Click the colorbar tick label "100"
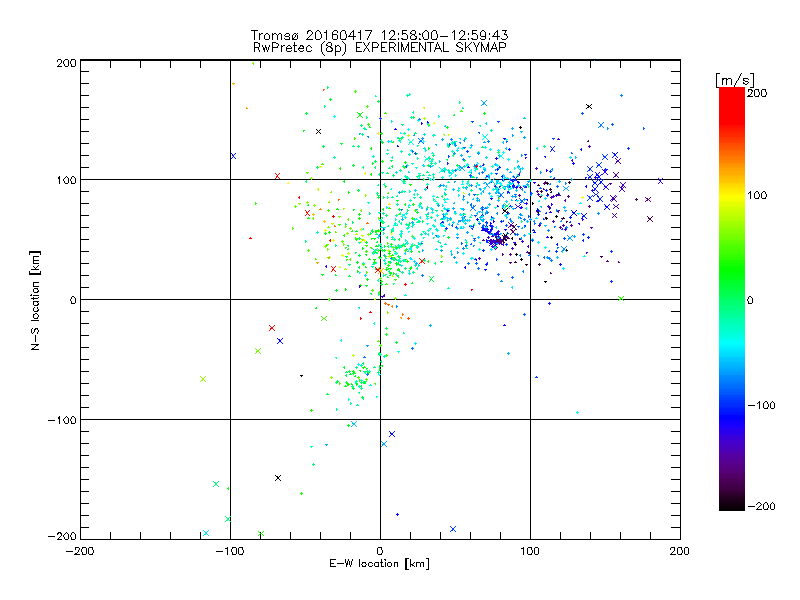The height and width of the screenshot is (600, 800). [x=757, y=195]
